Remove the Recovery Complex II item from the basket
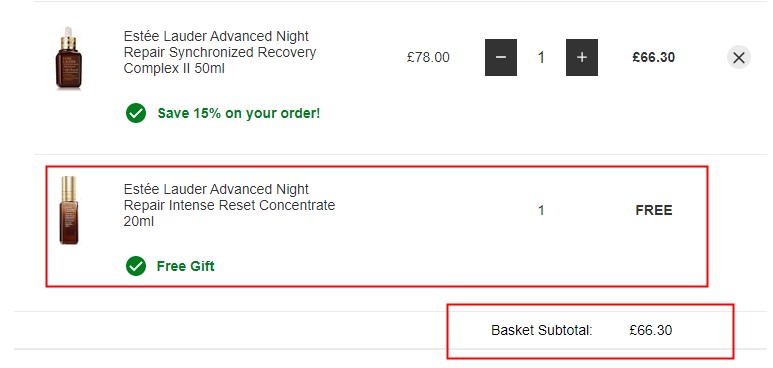Image resolution: width=773 pixels, height=368 pixels. point(738,58)
